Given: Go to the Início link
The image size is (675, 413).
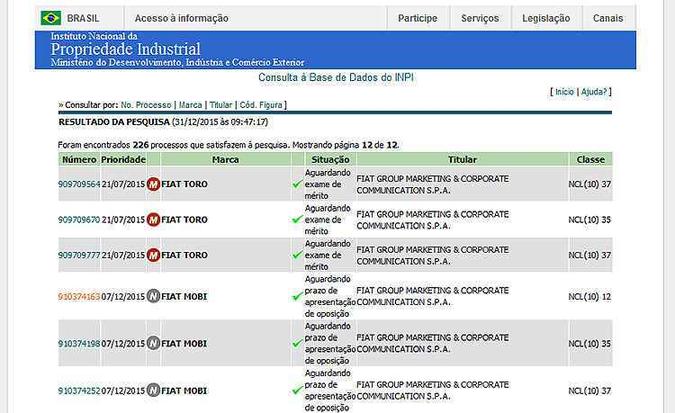Looking at the screenshot, I should (564, 92).
